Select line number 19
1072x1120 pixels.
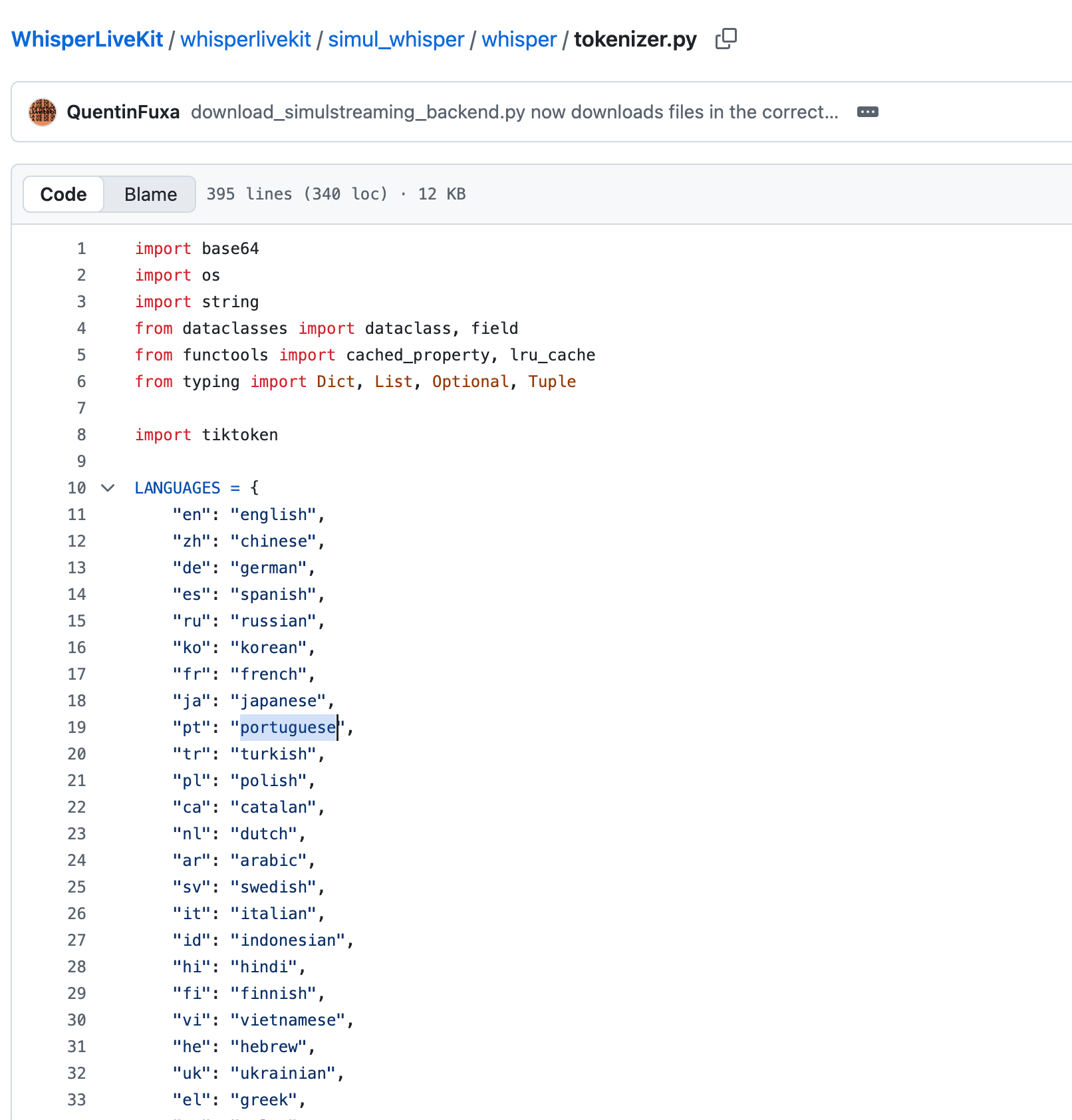coord(76,728)
